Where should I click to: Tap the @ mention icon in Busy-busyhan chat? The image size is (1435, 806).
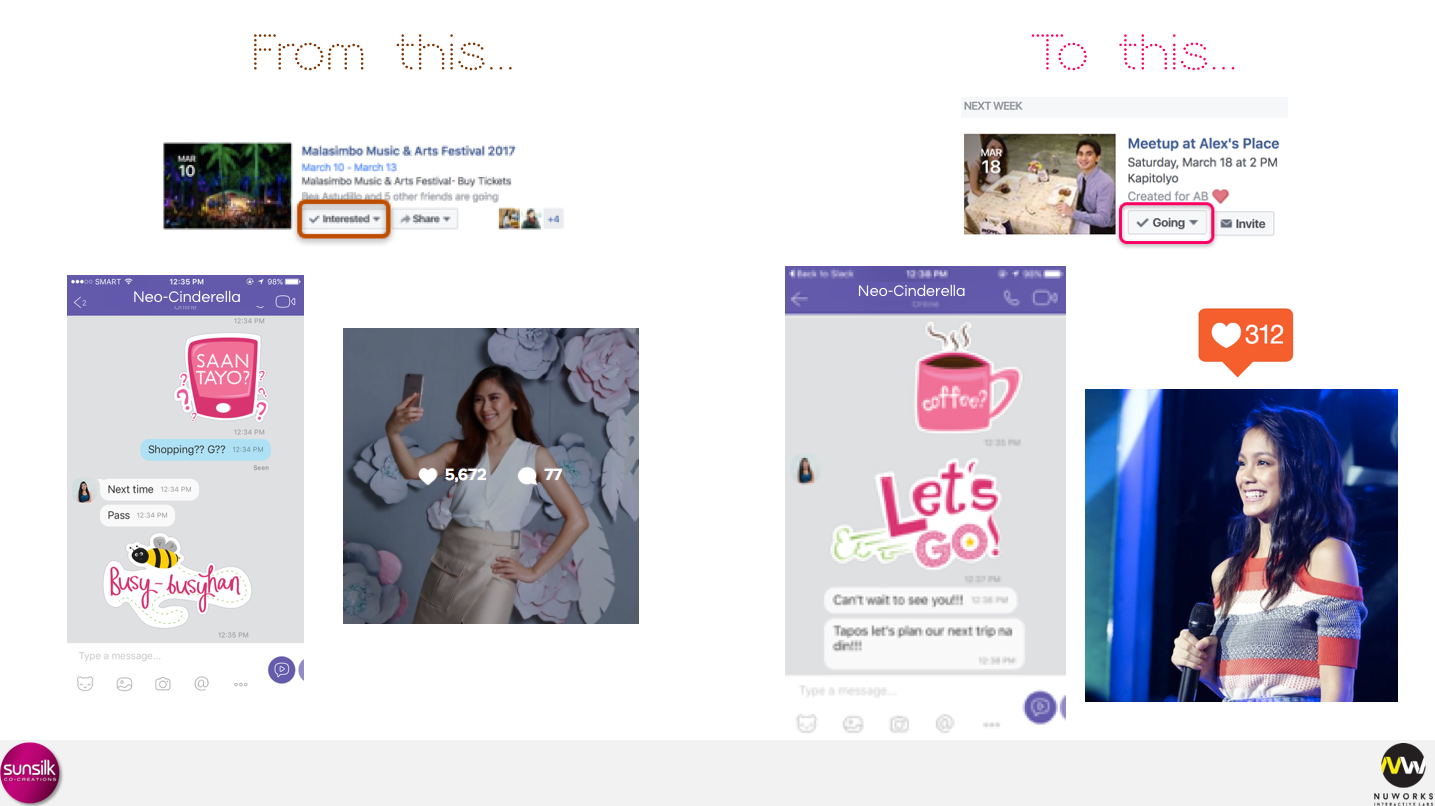coord(201,684)
